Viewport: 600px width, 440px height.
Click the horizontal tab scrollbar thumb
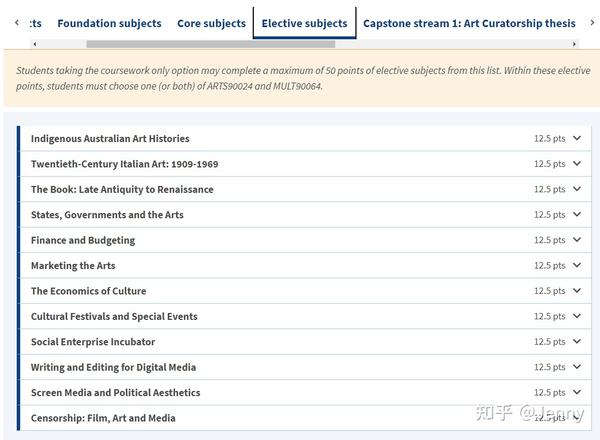click(x=210, y=44)
